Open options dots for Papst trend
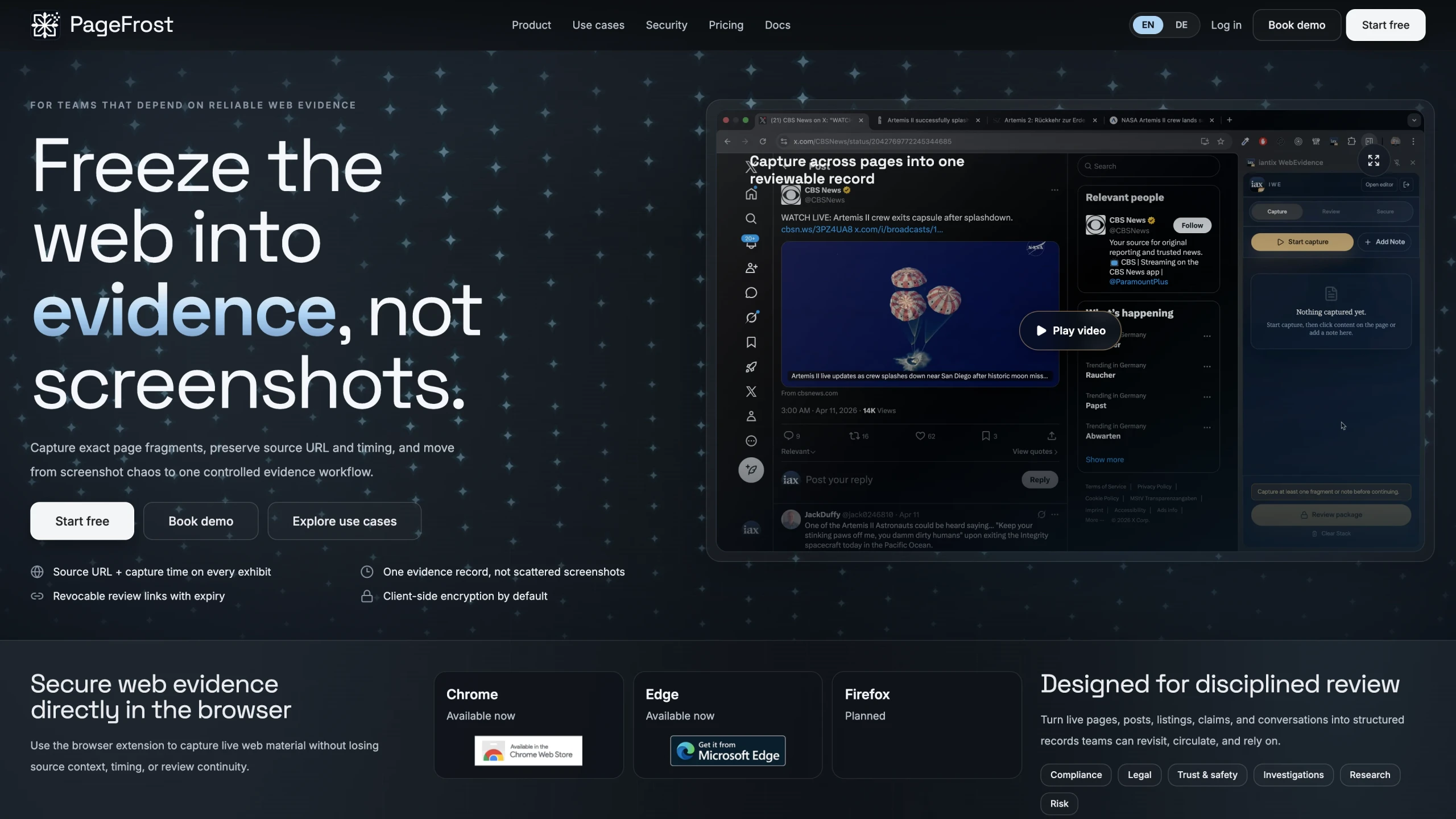The width and height of the screenshot is (1456, 819). pos(1207,397)
